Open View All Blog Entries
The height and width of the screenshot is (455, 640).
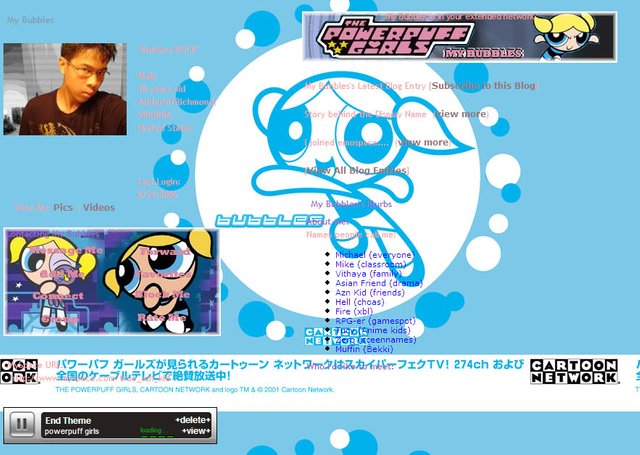tap(356, 171)
